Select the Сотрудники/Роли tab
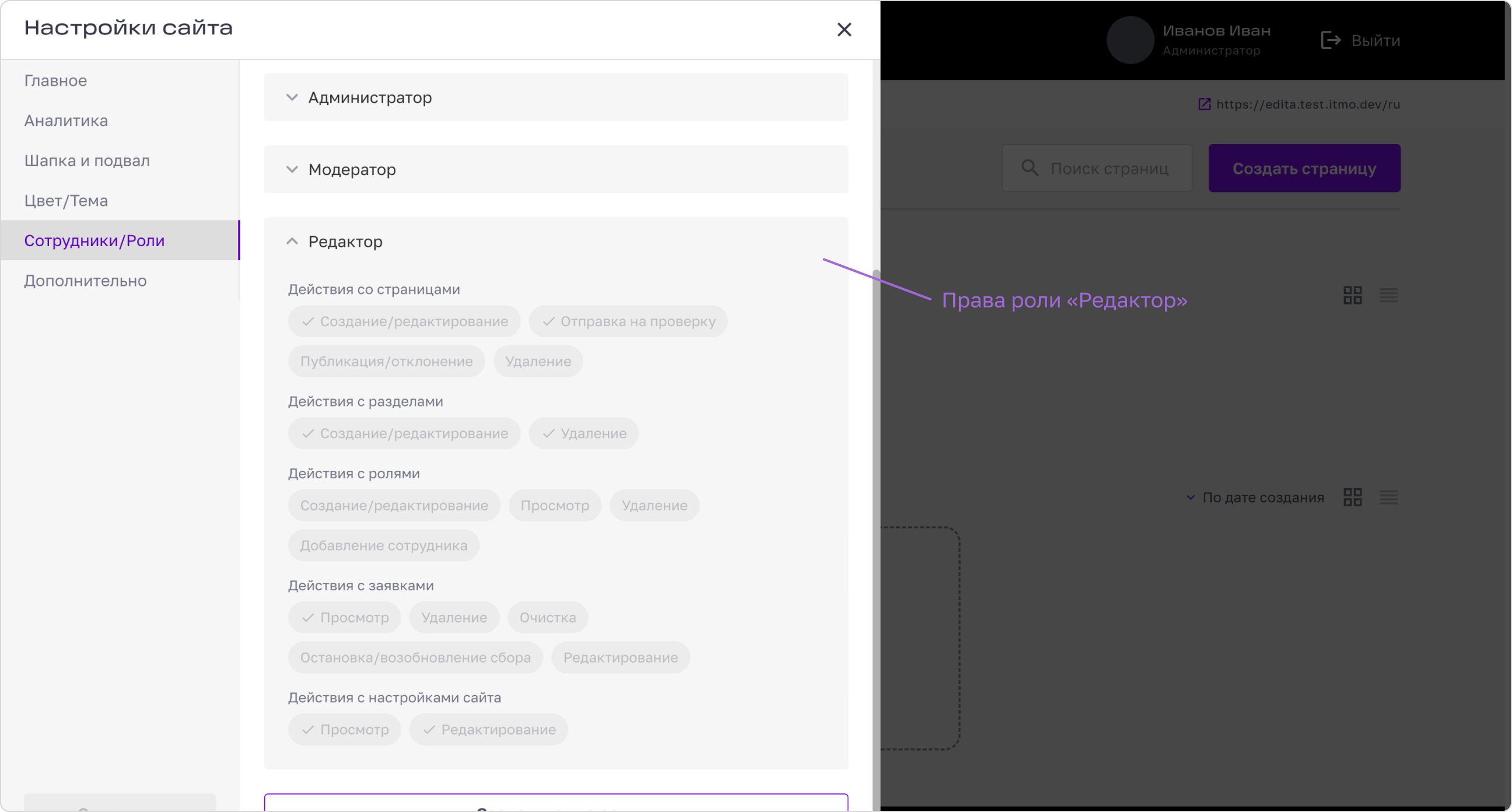 [x=120, y=240]
